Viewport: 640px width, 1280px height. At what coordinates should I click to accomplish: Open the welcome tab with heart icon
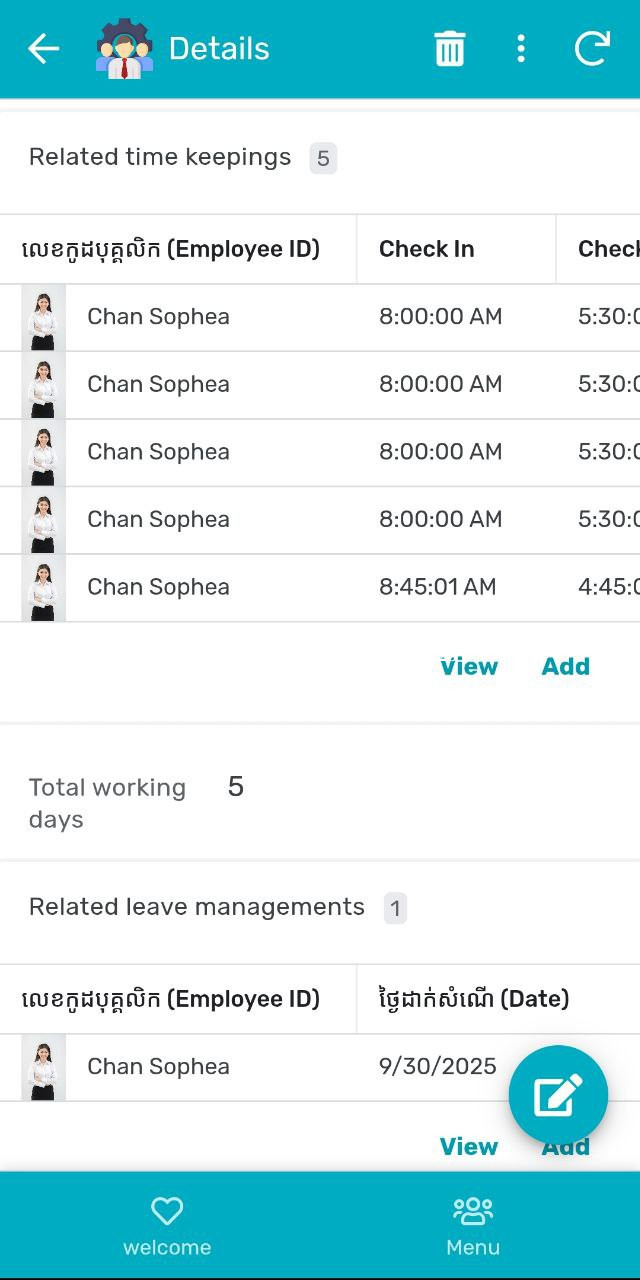click(167, 1226)
